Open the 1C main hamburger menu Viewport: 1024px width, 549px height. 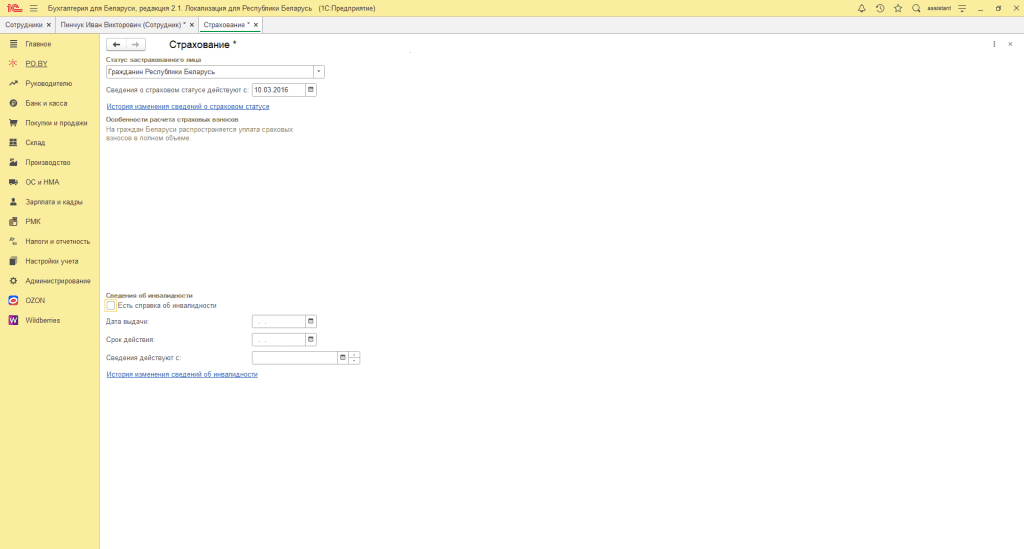pyautogui.click(x=33, y=8)
